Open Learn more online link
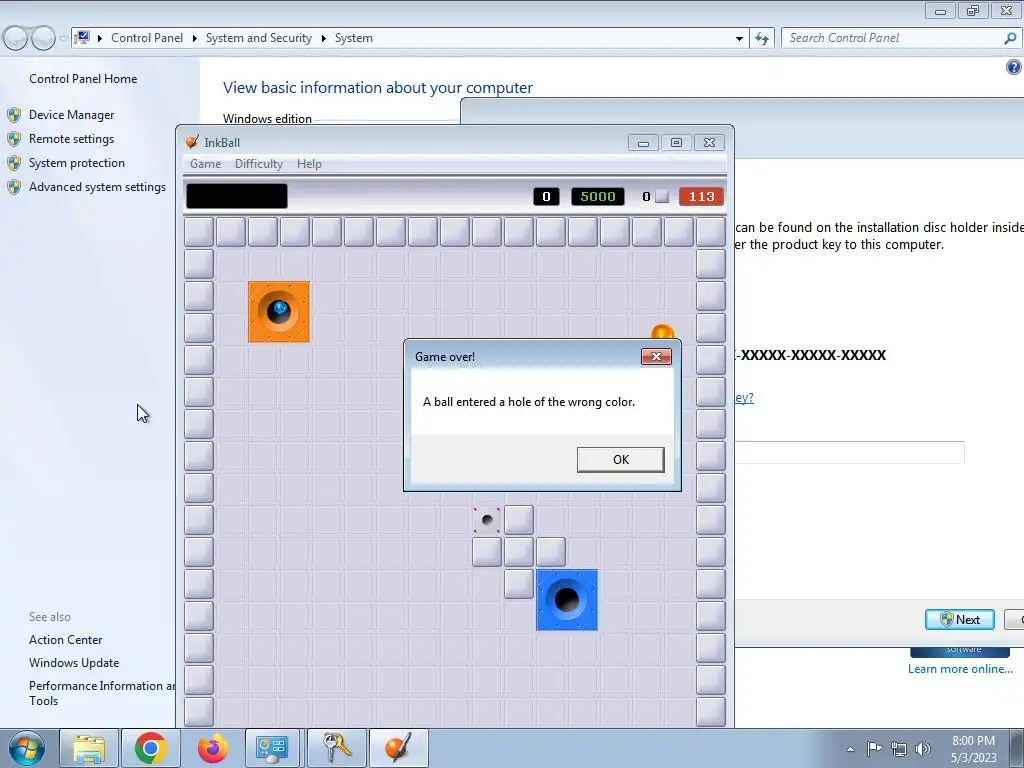The image size is (1024, 768). (960, 669)
